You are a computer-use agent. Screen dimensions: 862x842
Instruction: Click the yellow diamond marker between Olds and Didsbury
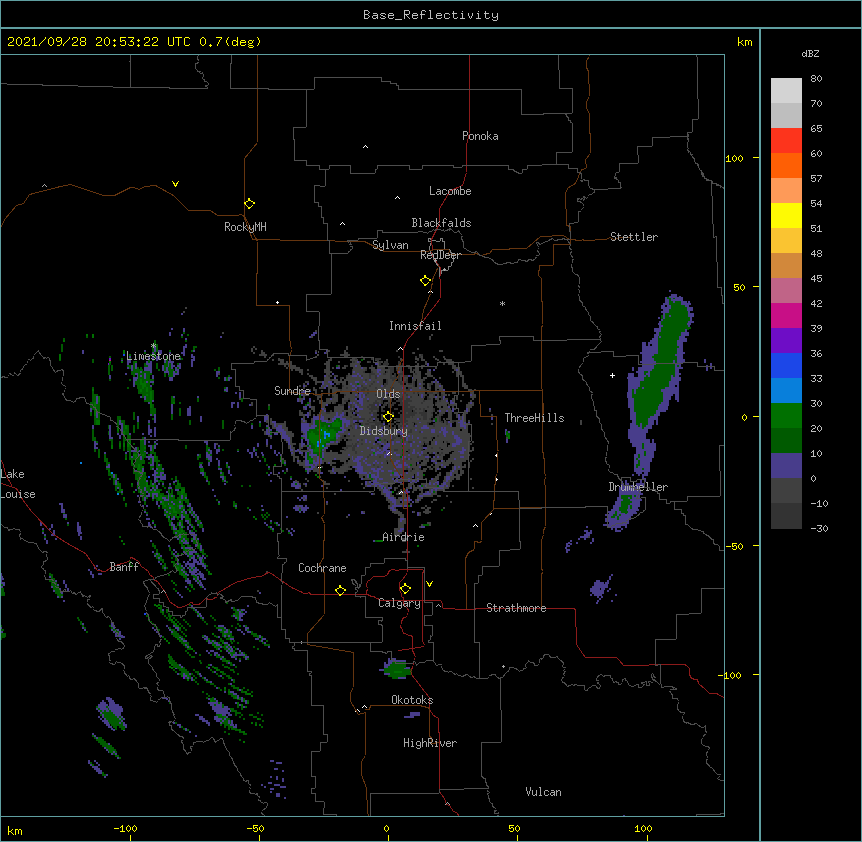[388, 417]
